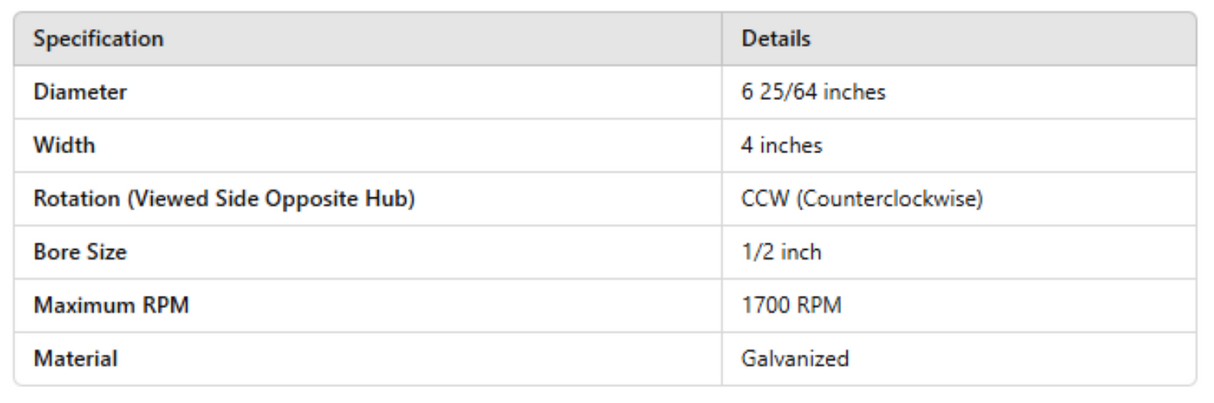1214x403 pixels.
Task: Click the 'CCW' abbreviation text
Action: coord(764,199)
